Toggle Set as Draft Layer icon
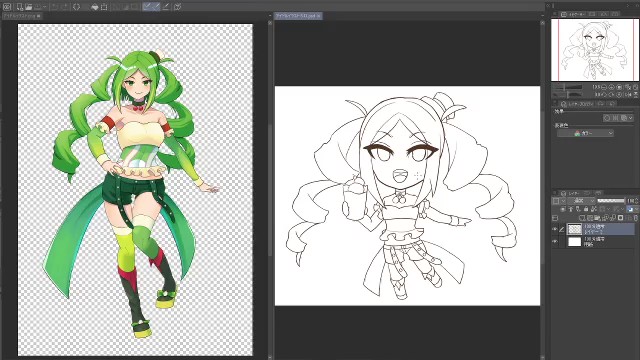 coord(578,209)
